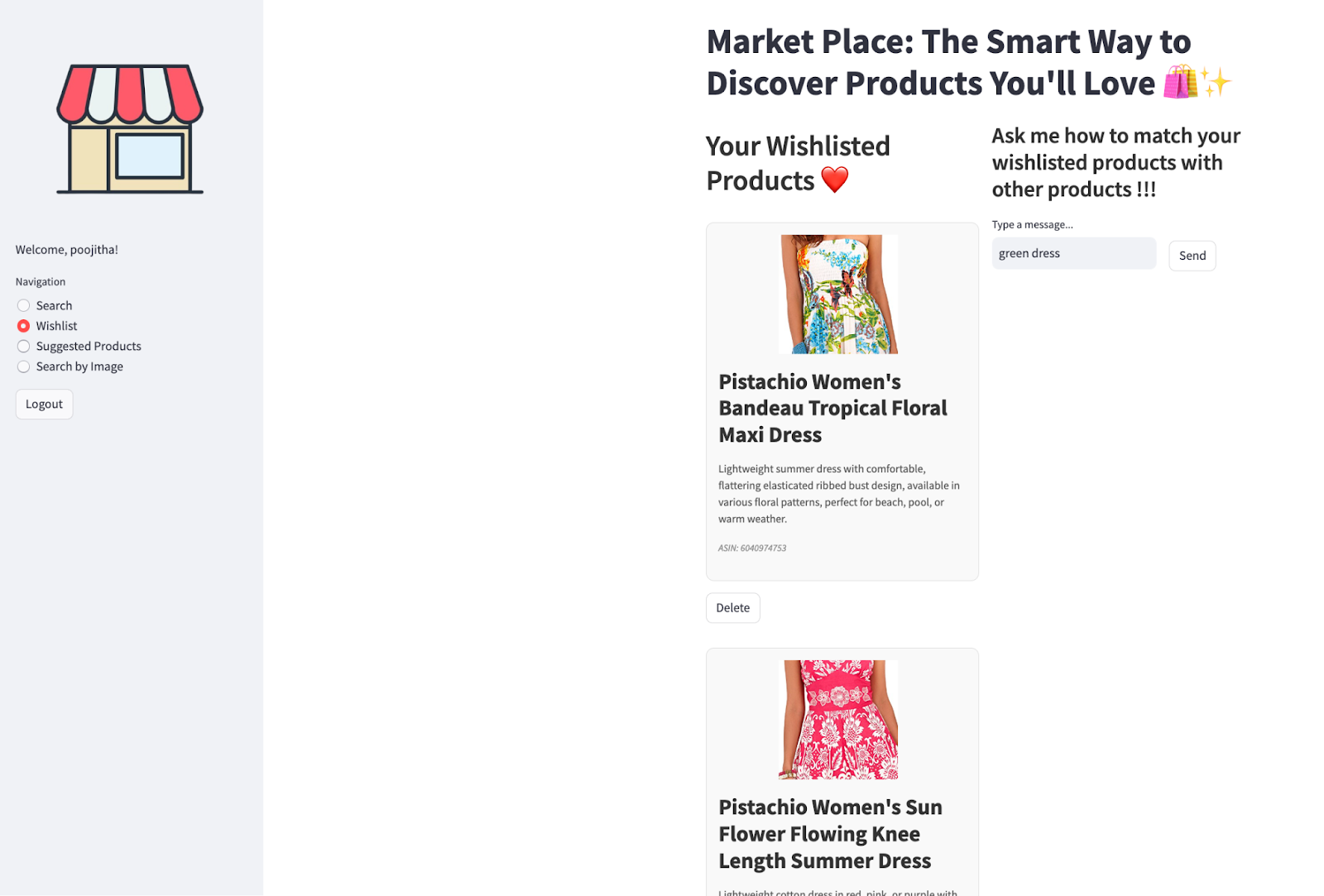Click the Your Wishlisted Products heading

pos(798,163)
